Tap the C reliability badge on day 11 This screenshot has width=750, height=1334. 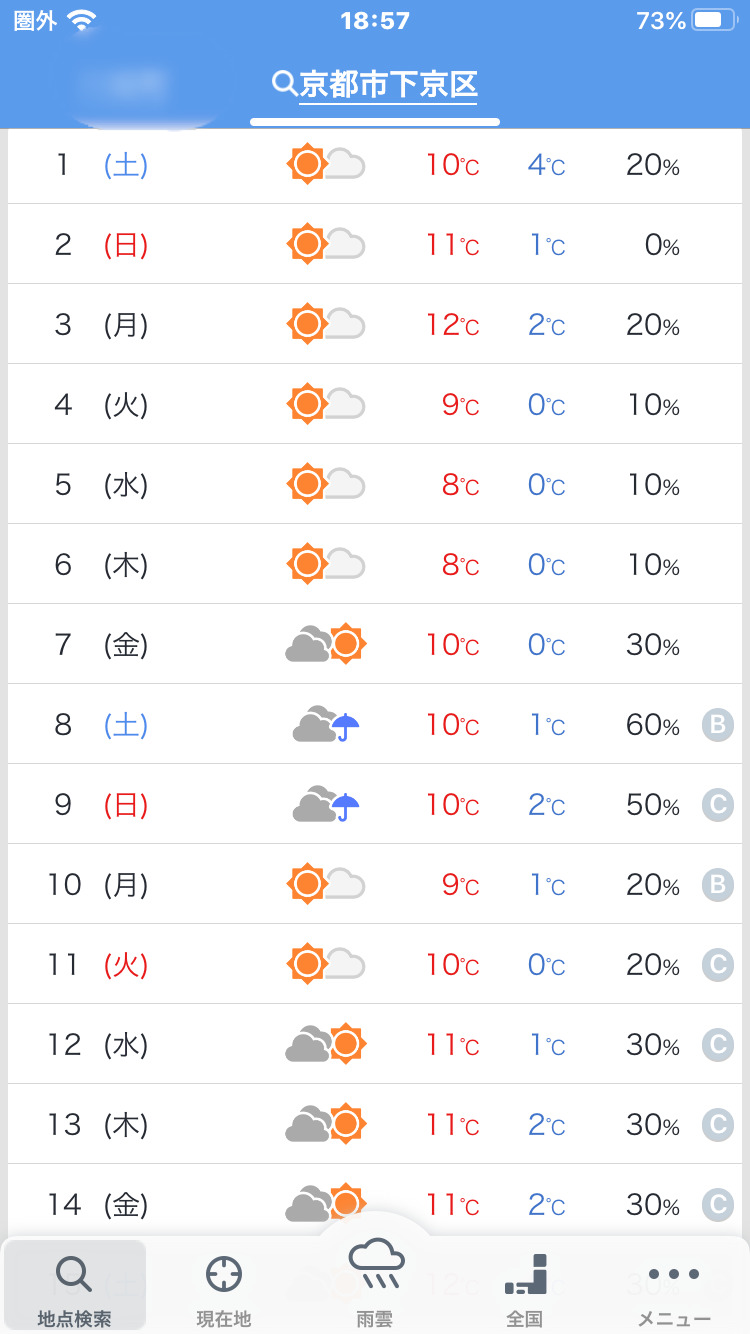[x=717, y=965]
